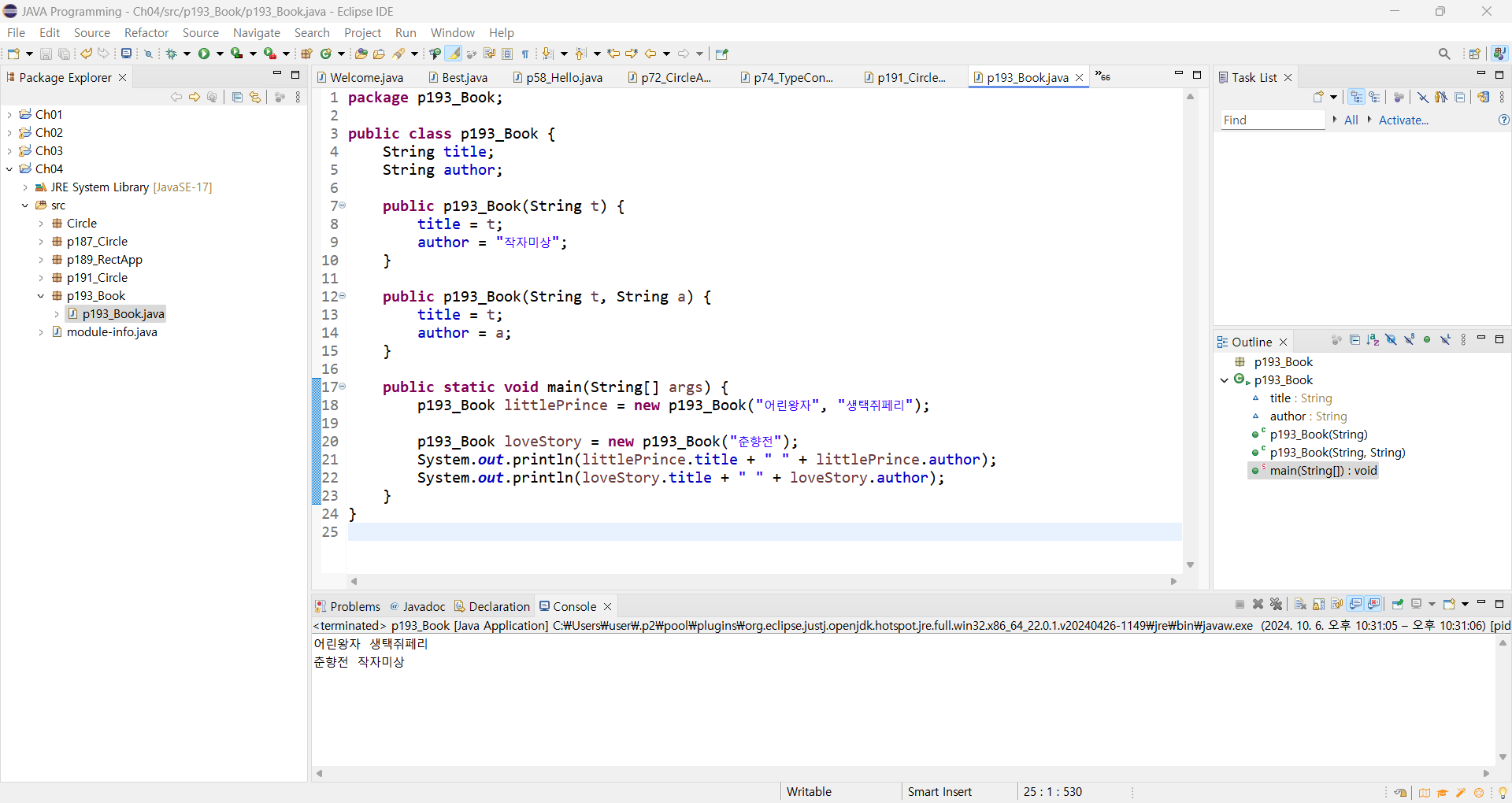This screenshot has height=803, width=1512.
Task: Collapse the src folder
Action: click(25, 205)
